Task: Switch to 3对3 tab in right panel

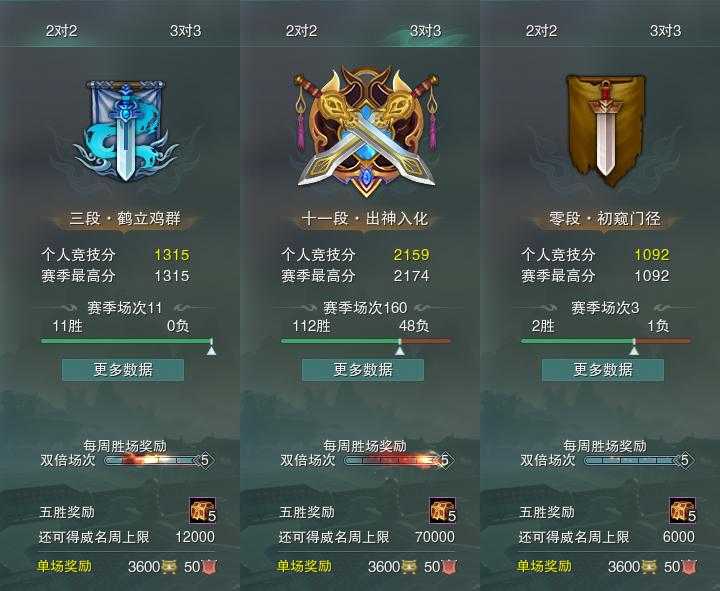Action: [x=666, y=31]
